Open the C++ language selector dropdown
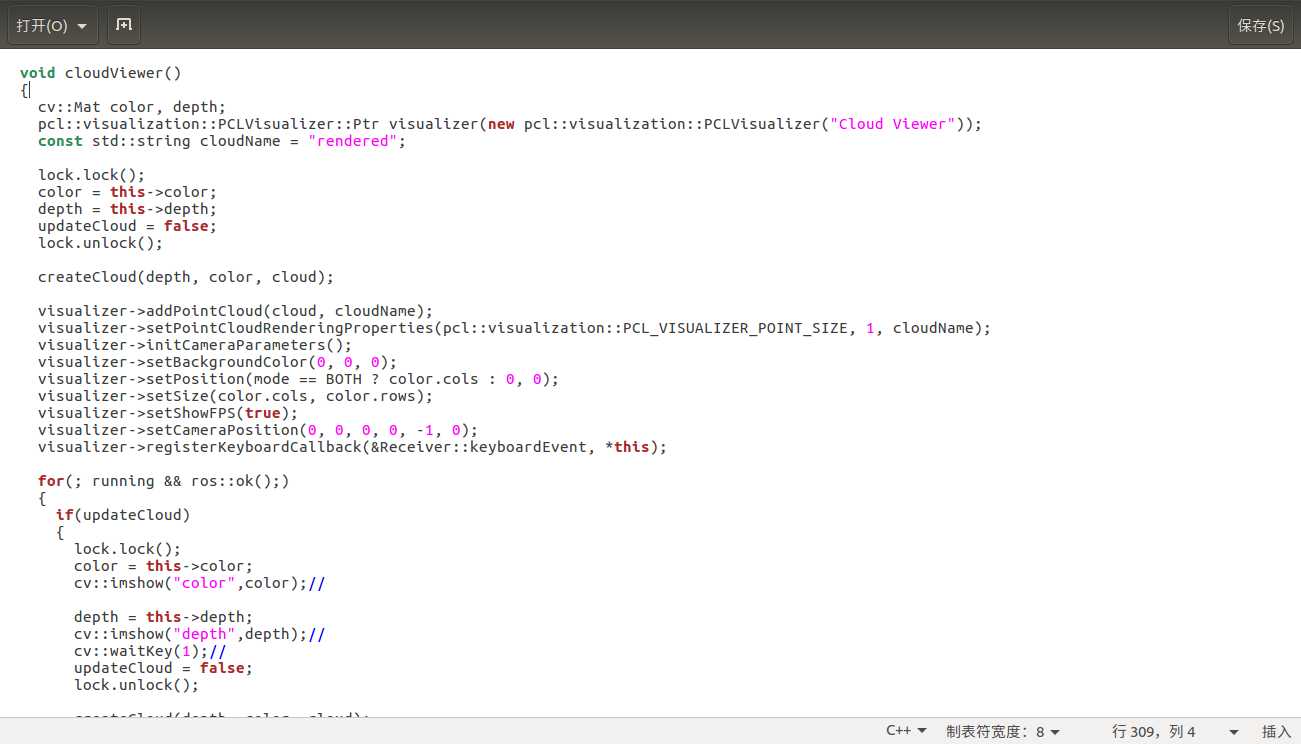This screenshot has width=1301, height=744. click(x=906, y=731)
